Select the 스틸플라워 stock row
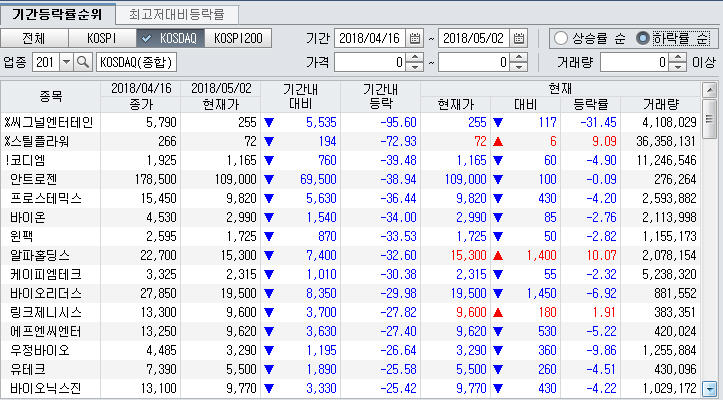Viewport: 723px width, 400px height. click(x=350, y=141)
